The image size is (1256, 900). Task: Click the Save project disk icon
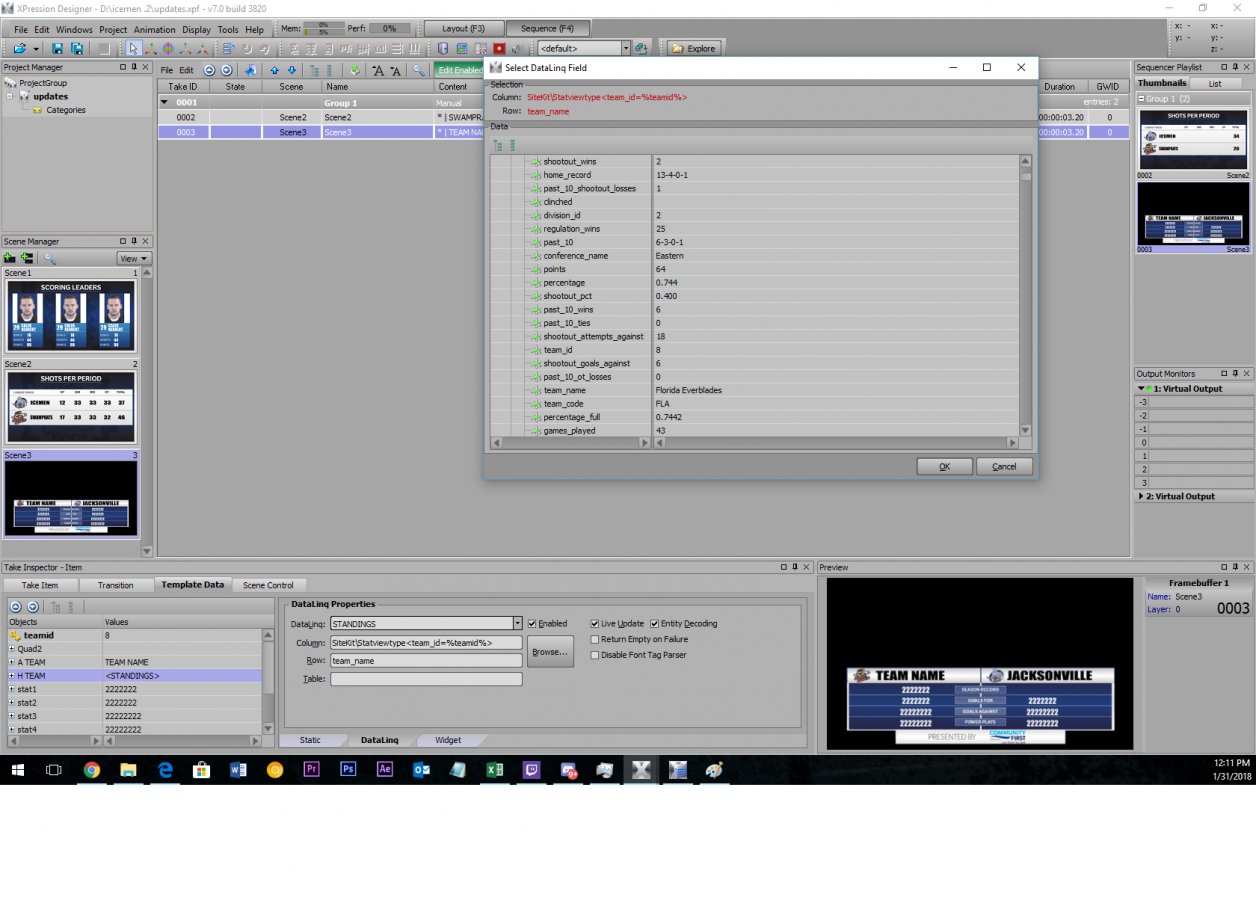(x=58, y=48)
